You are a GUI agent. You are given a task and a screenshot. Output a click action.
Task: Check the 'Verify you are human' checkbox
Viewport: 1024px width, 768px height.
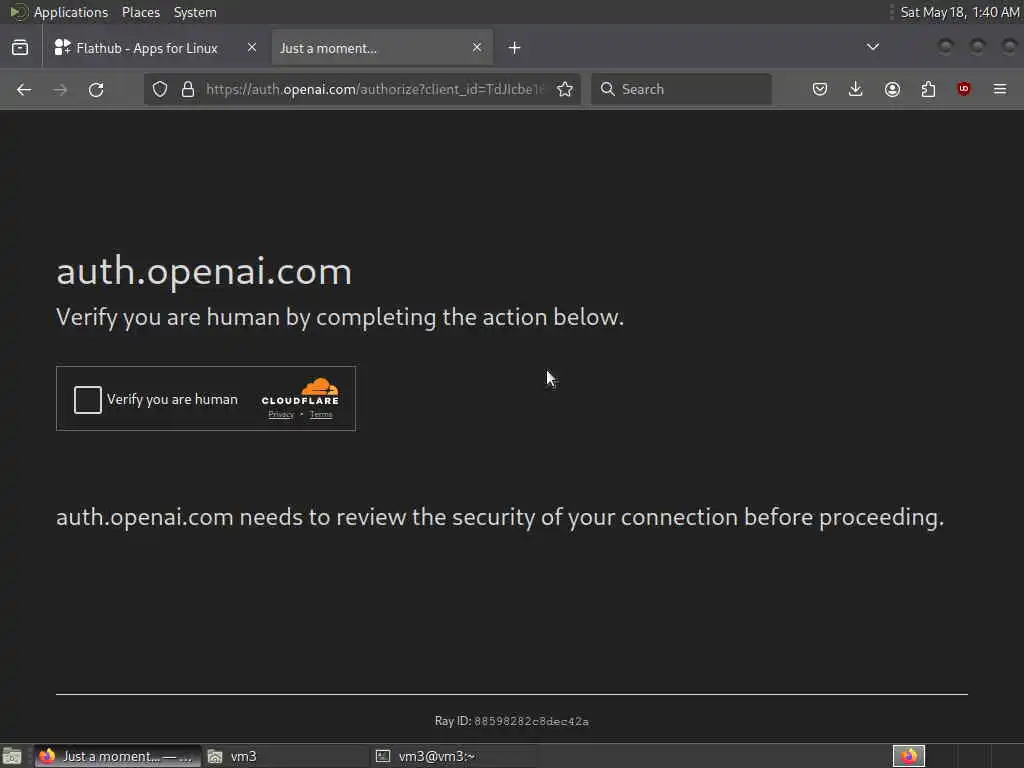pos(88,400)
